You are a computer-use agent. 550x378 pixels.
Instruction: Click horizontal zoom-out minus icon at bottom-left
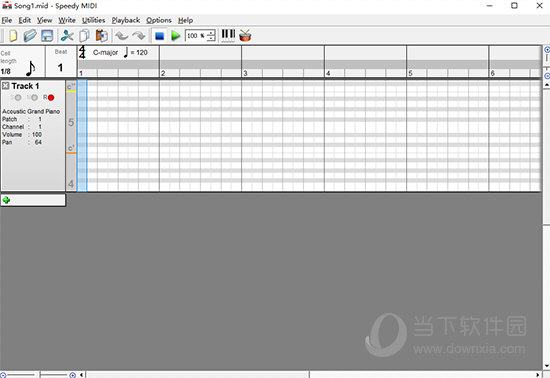click(x=2, y=375)
